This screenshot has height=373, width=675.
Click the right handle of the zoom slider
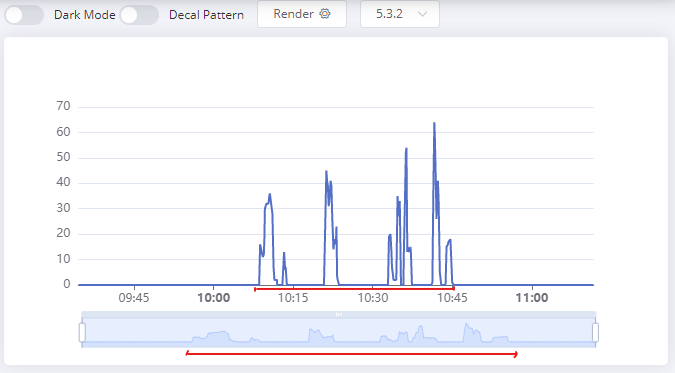(x=595, y=332)
